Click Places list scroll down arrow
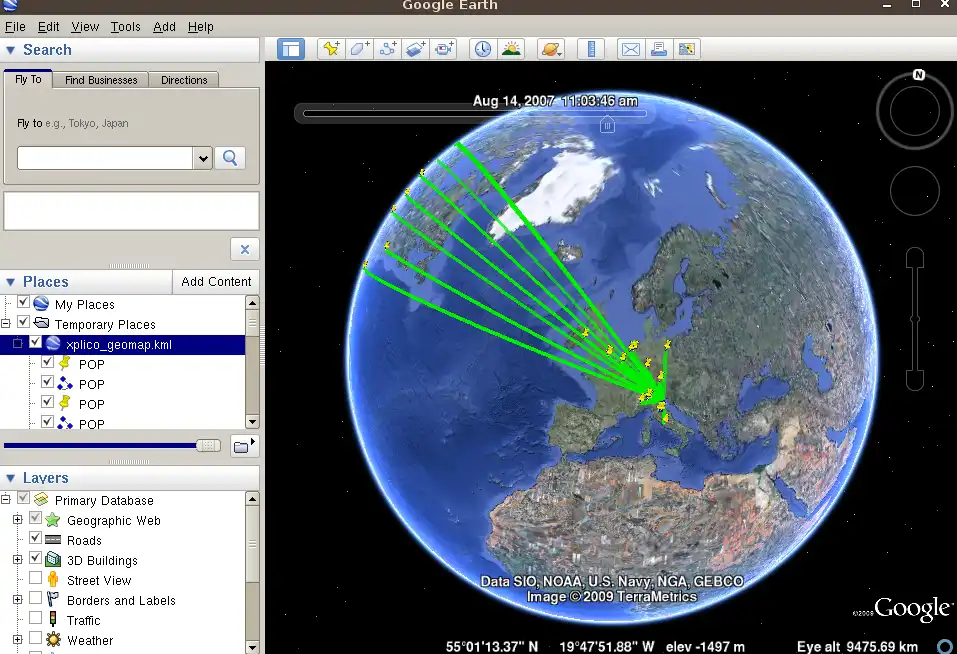 click(x=252, y=422)
